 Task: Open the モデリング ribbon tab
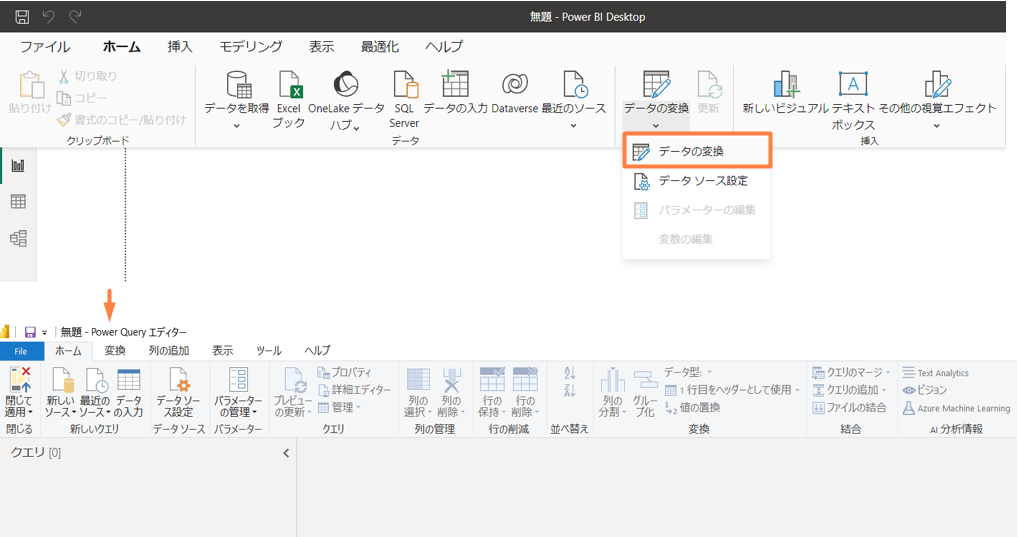click(251, 47)
